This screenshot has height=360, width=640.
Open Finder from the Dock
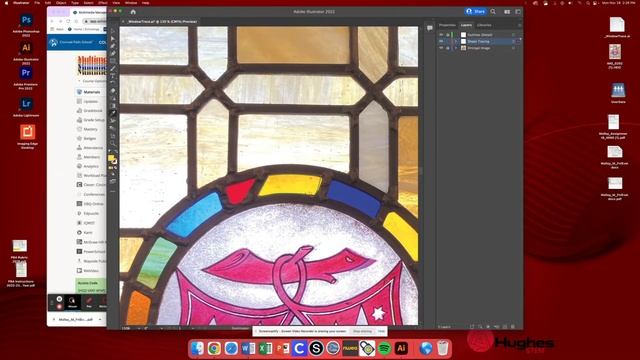[x=197, y=348]
